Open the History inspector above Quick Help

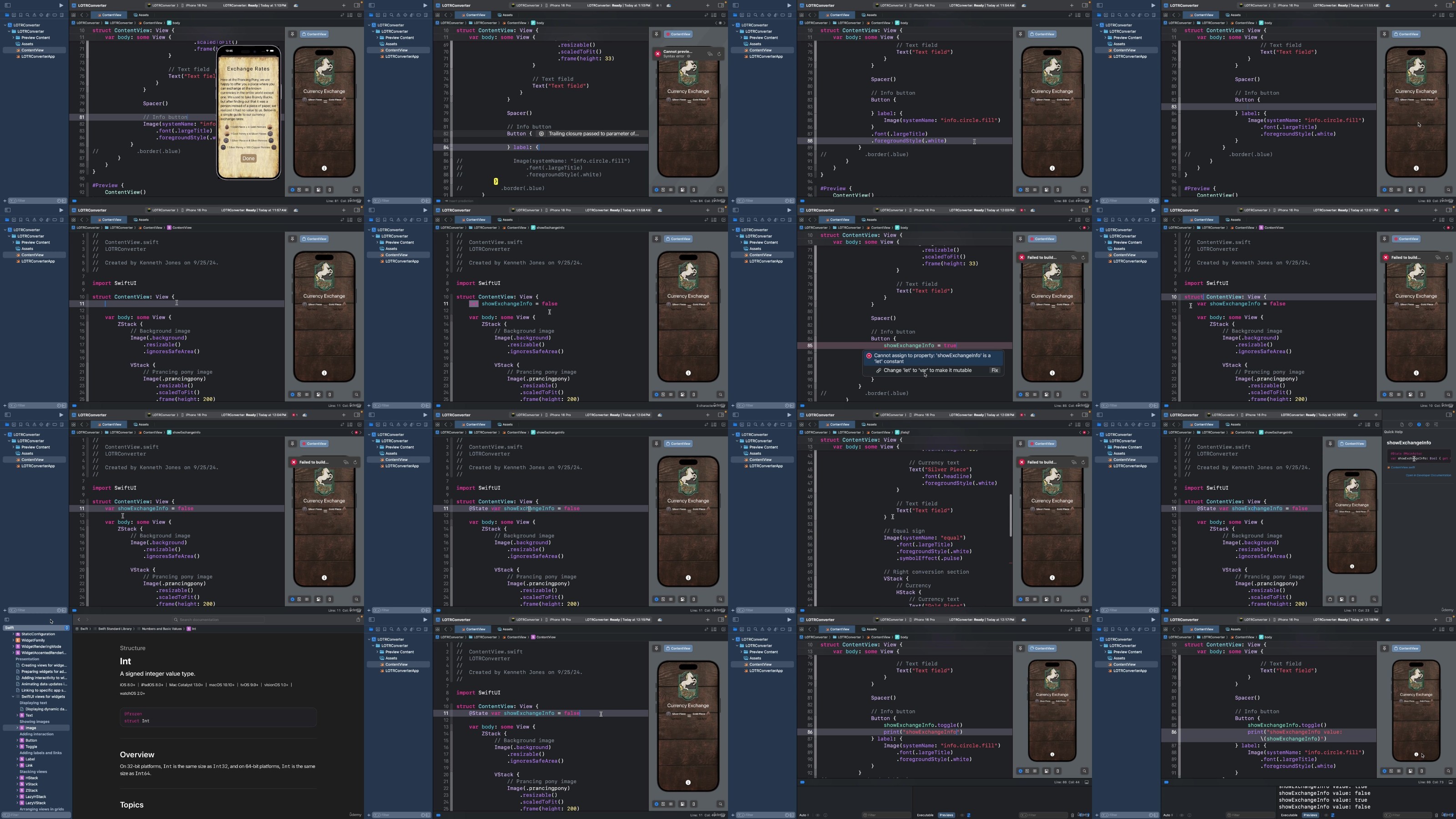pyautogui.click(x=1411, y=425)
